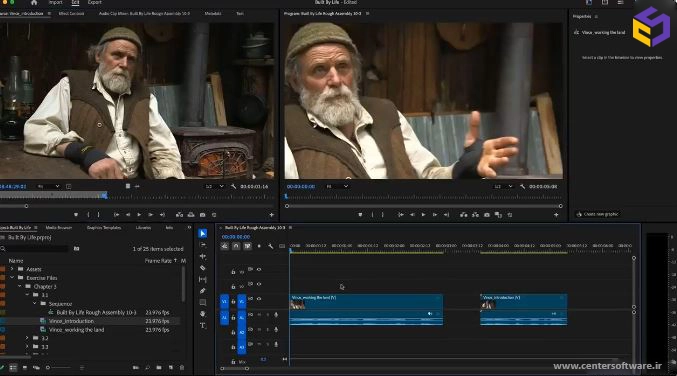677x376 pixels.
Task: Open Source monitor Fit zoom dropdown
Action: (48, 186)
